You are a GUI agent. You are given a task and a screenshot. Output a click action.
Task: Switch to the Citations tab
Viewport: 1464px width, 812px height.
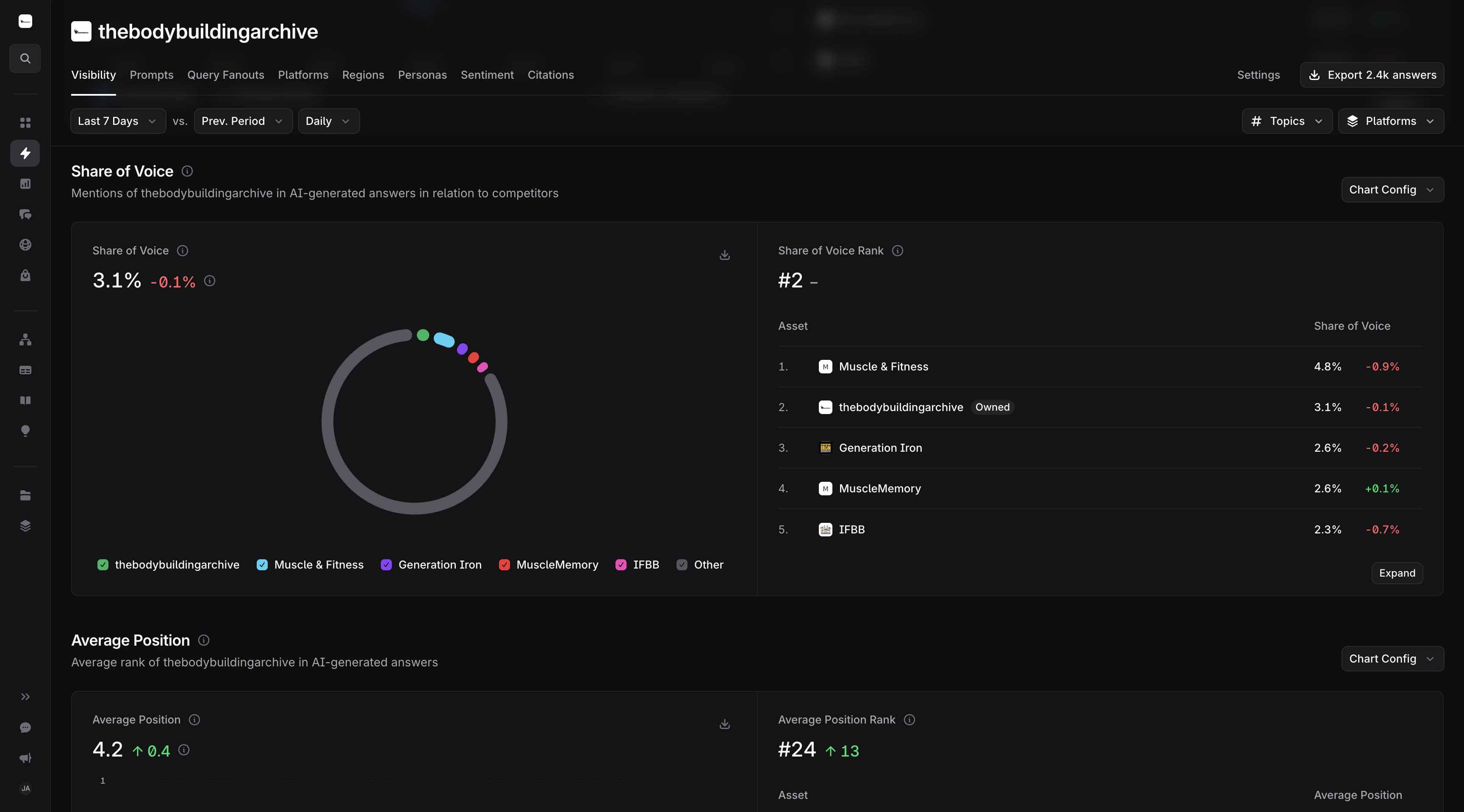coord(551,75)
